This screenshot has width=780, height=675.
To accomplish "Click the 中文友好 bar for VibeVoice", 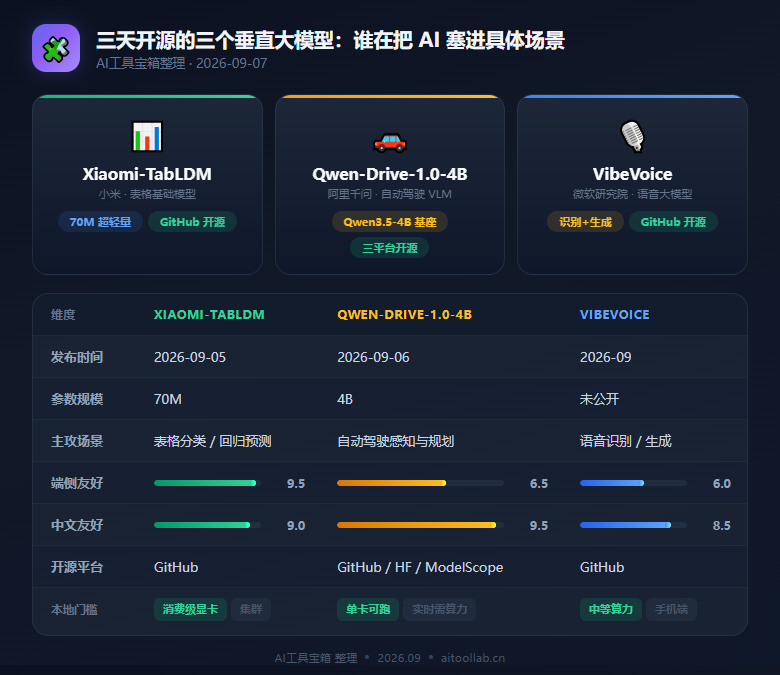I will (x=633, y=525).
